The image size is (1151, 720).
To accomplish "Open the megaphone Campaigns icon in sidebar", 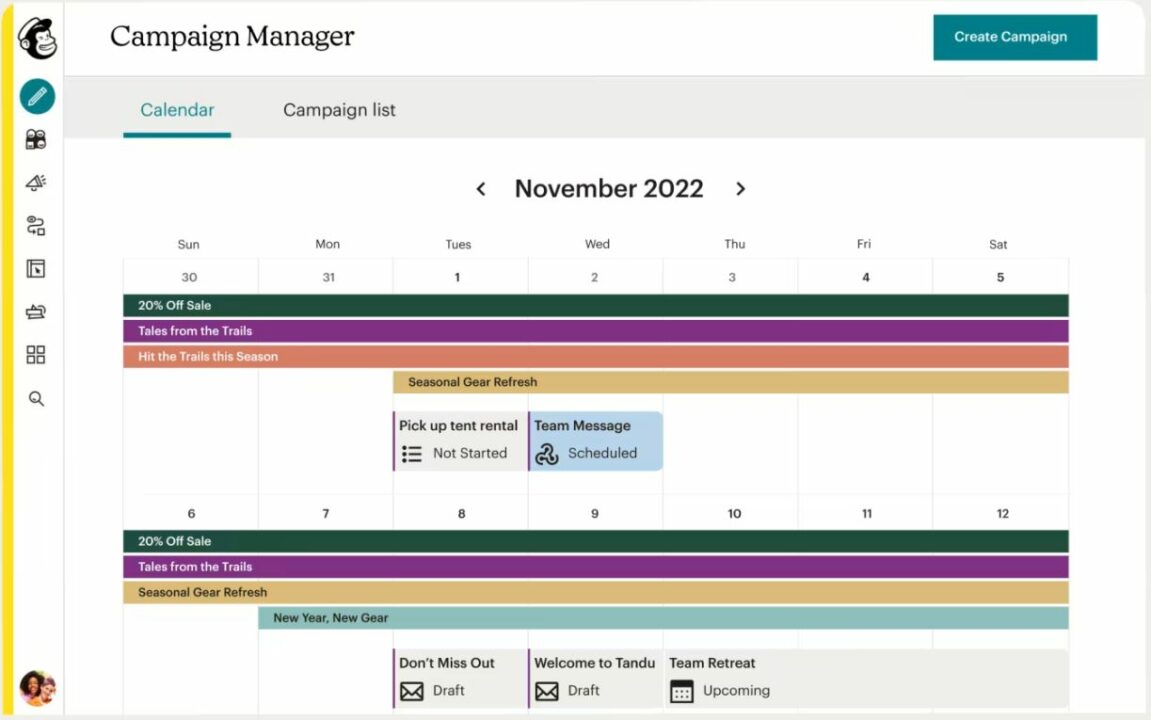I will tap(36, 183).
